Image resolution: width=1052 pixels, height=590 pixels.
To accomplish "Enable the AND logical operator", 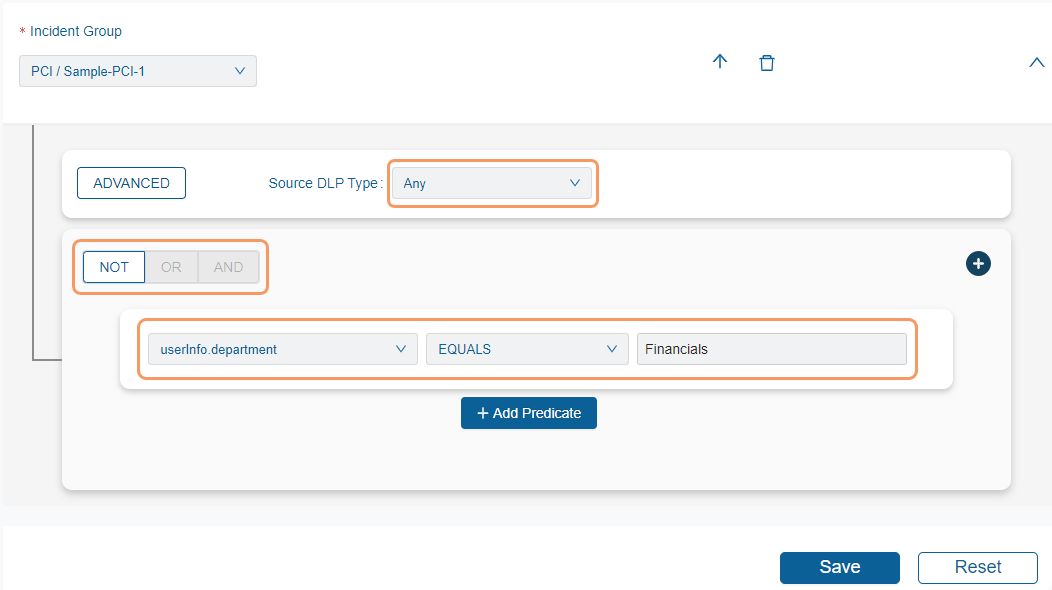I will coord(228,267).
